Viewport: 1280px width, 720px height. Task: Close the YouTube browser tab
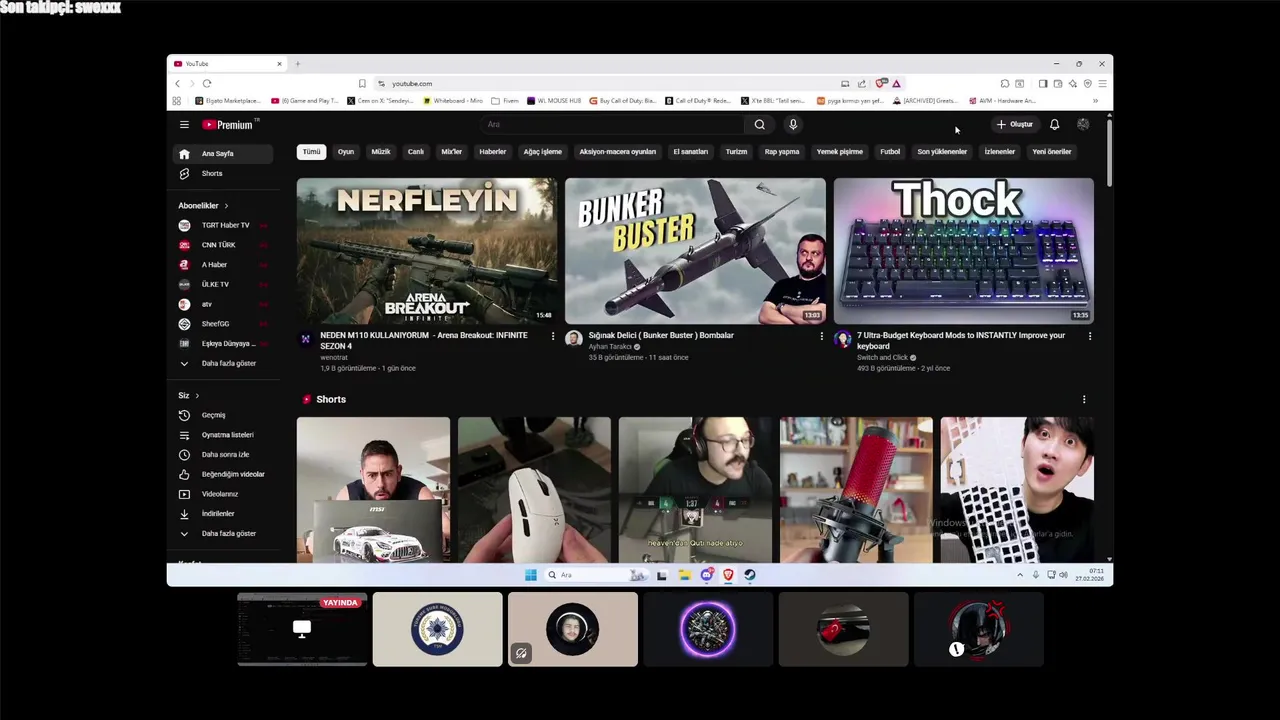coord(279,64)
